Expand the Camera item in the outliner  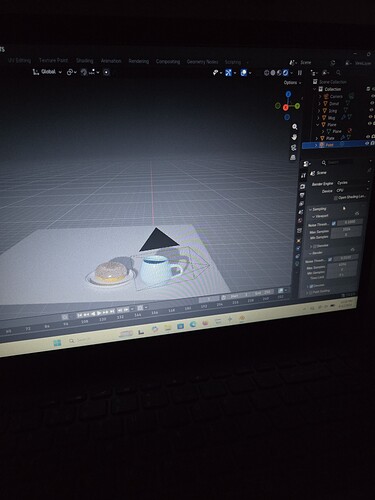coord(320,96)
